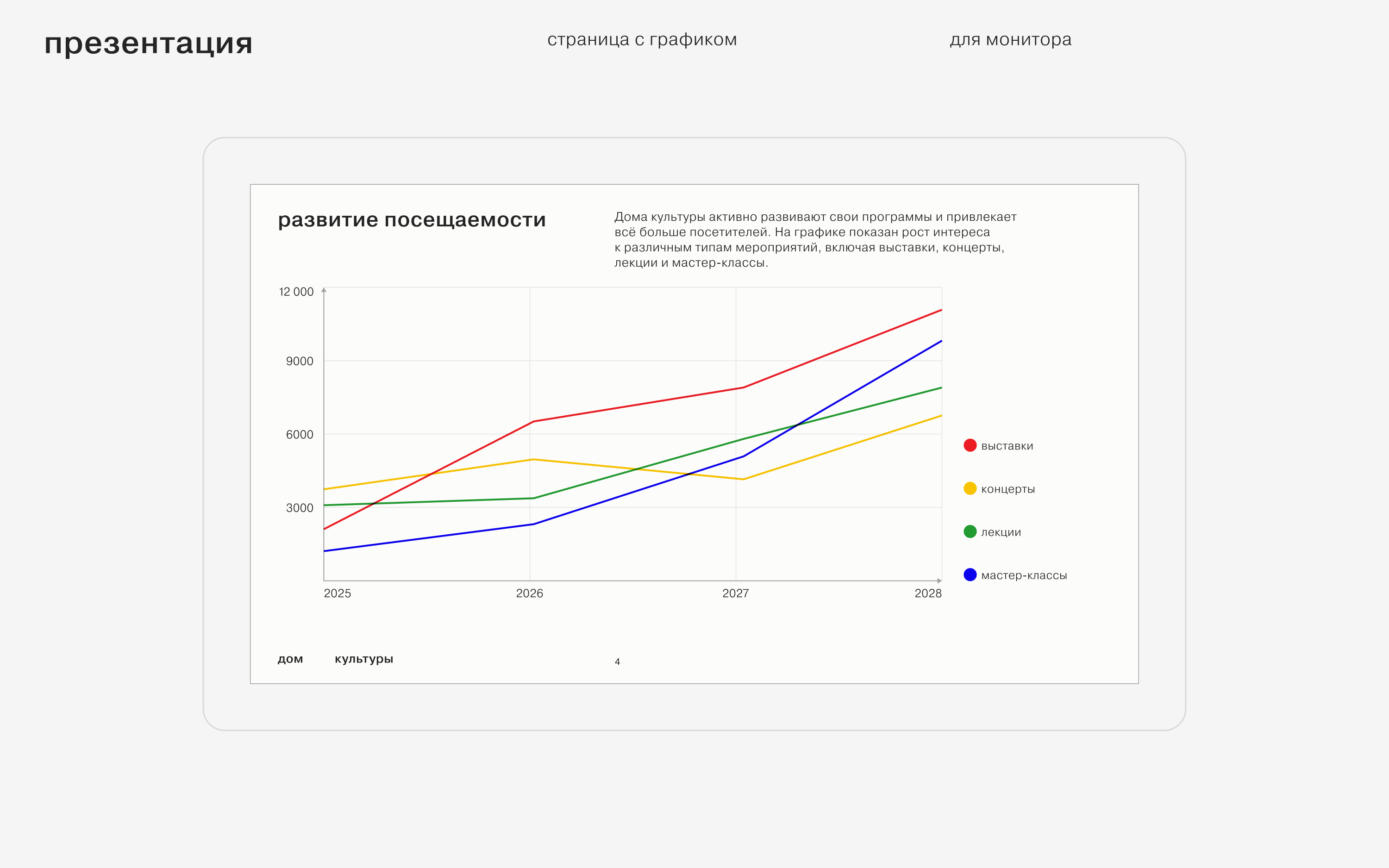This screenshot has width=1389, height=868.
Task: Select the лекции legend label
Action: [1001, 532]
